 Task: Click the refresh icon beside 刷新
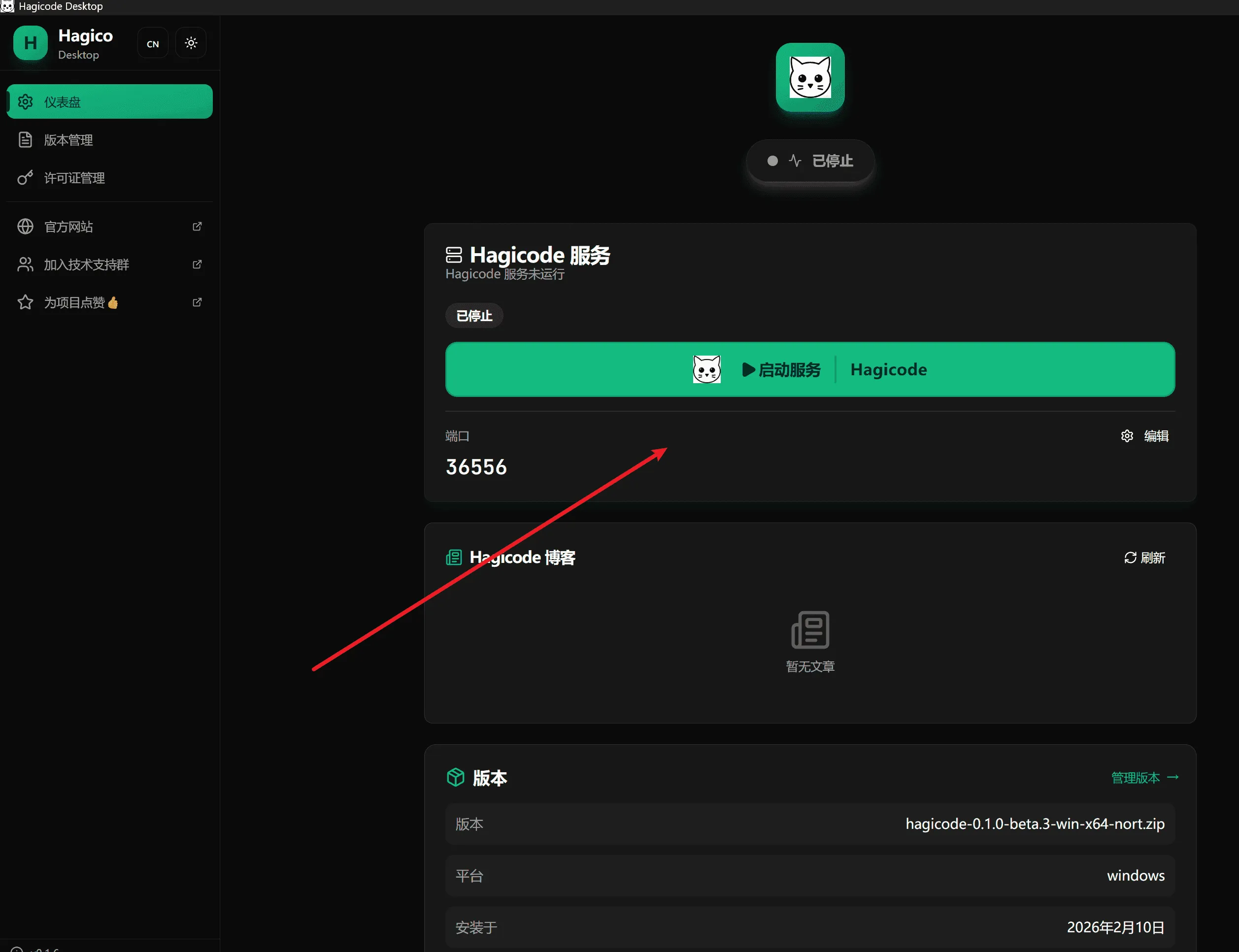point(1130,558)
